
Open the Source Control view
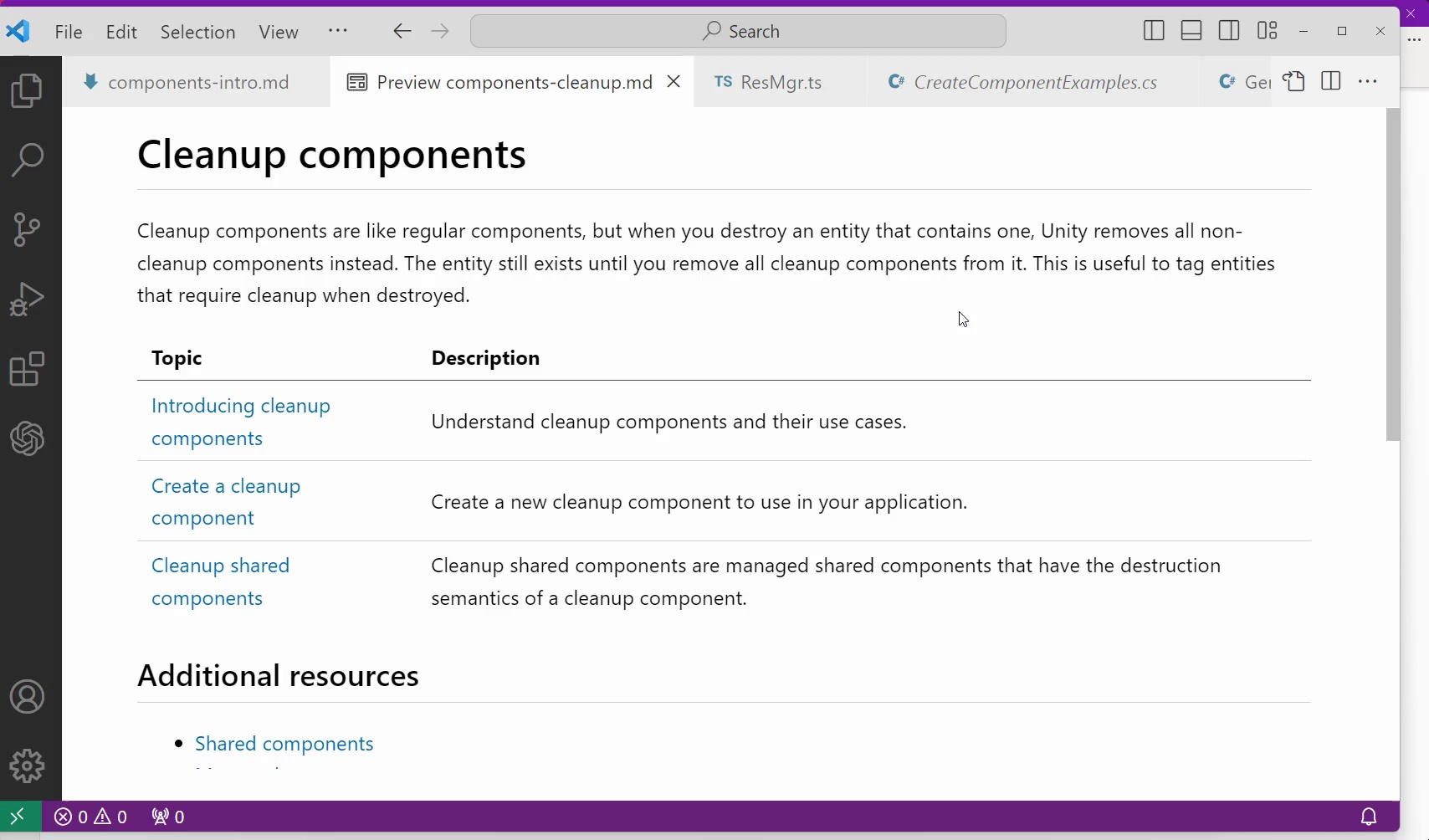click(x=28, y=229)
